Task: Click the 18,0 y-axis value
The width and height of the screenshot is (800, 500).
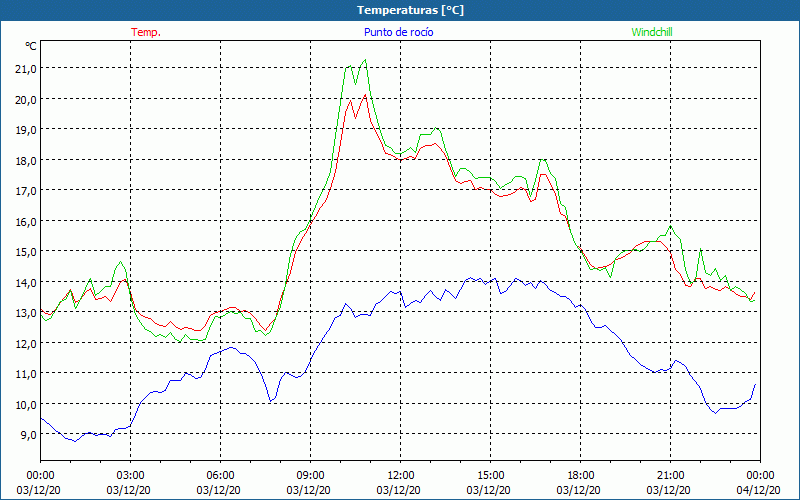Action: tap(26, 160)
